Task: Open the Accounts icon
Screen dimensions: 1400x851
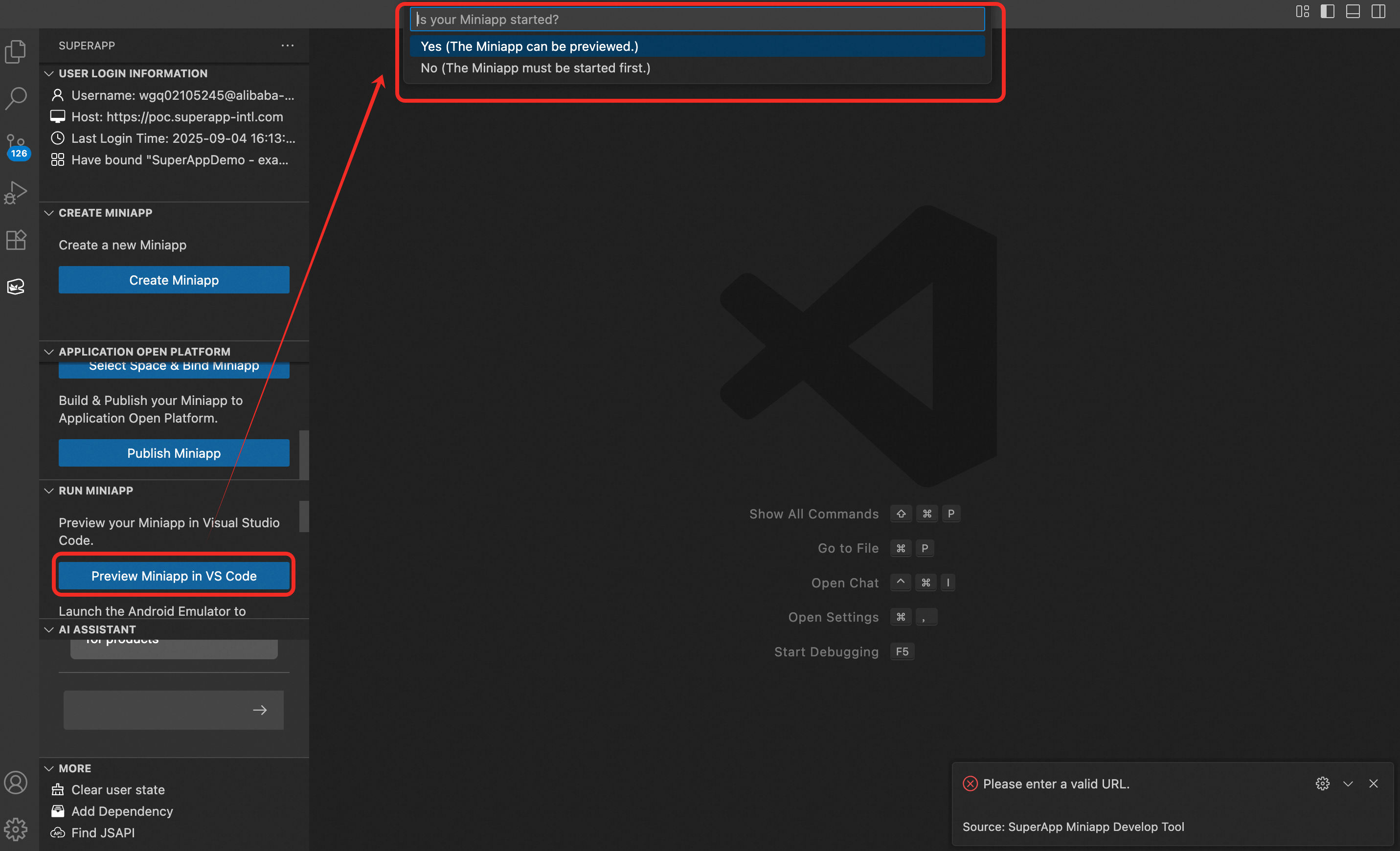Action: [x=16, y=782]
